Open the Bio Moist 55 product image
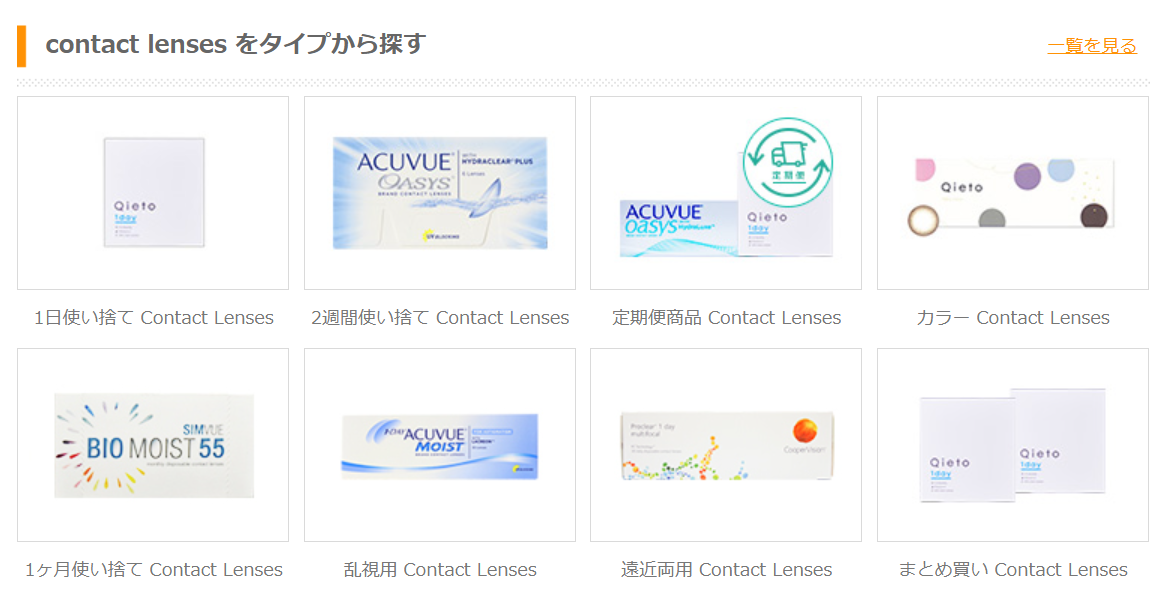The image size is (1167, 612). click(154, 445)
